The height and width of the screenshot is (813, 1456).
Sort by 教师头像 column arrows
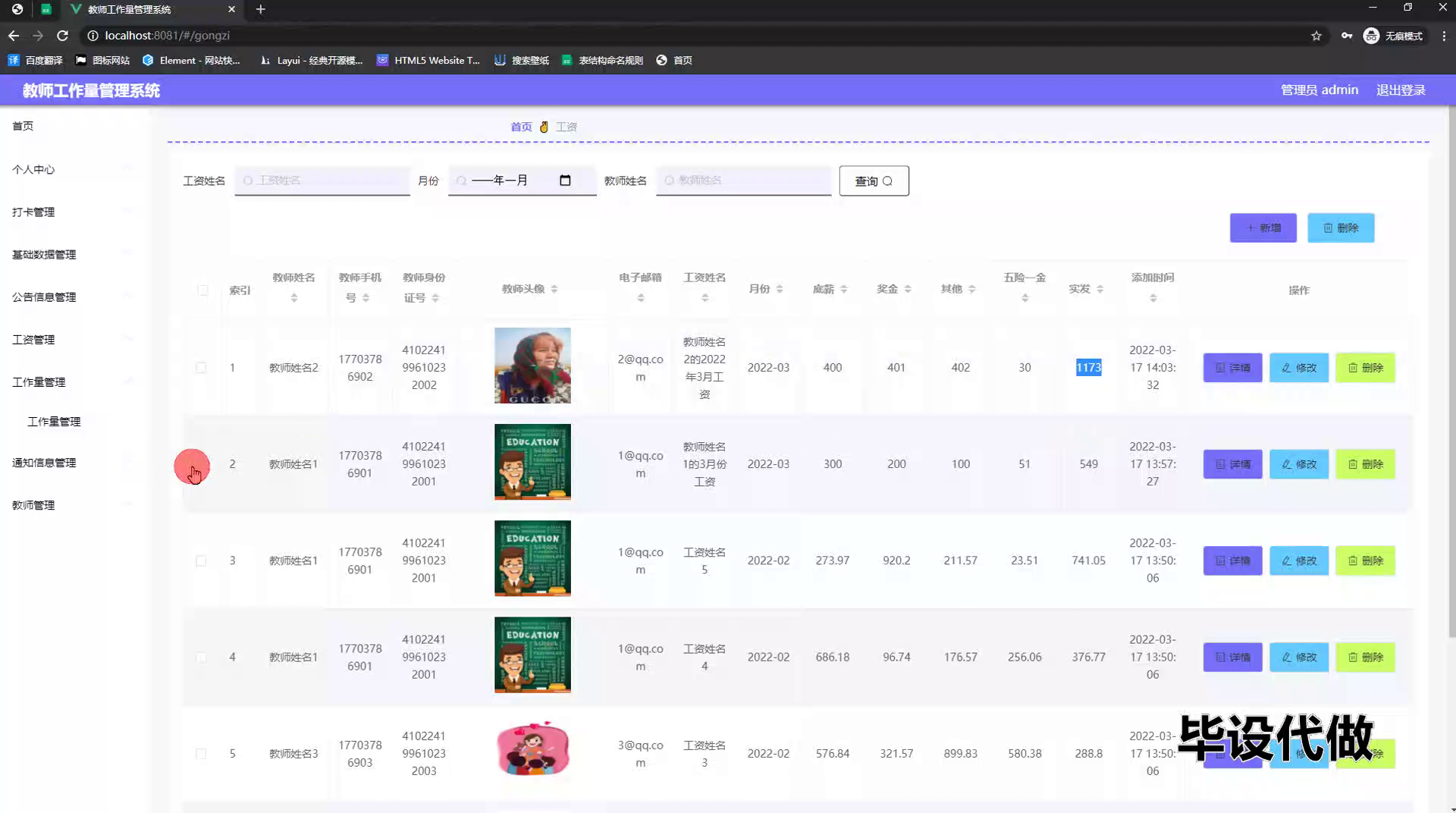554,289
